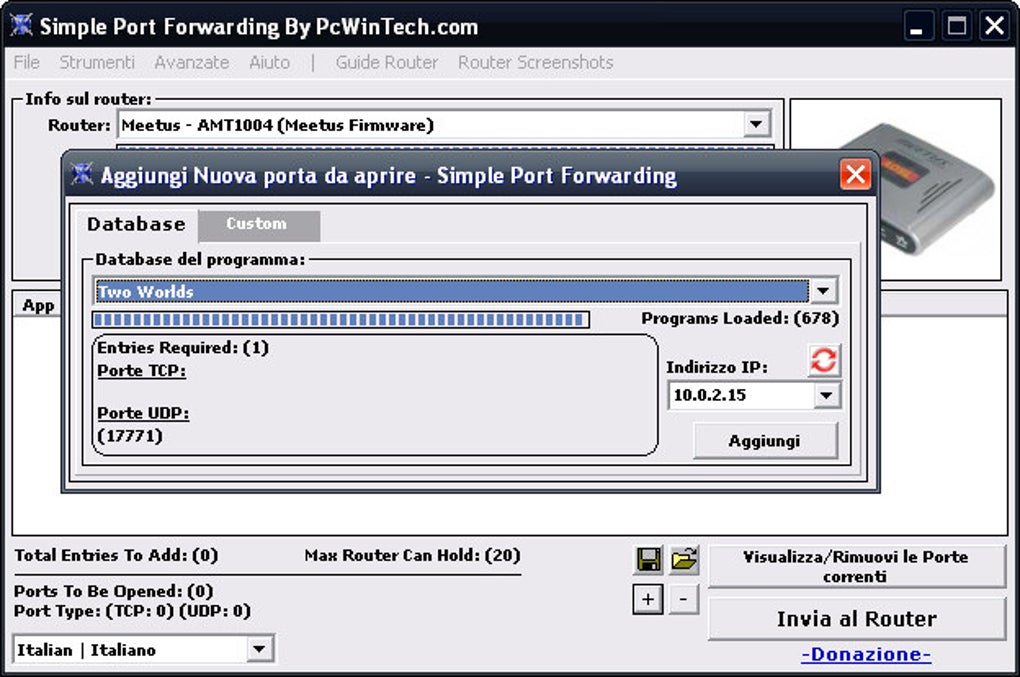This screenshot has height=677, width=1020.
Task: Open the File menu
Action: click(x=27, y=62)
